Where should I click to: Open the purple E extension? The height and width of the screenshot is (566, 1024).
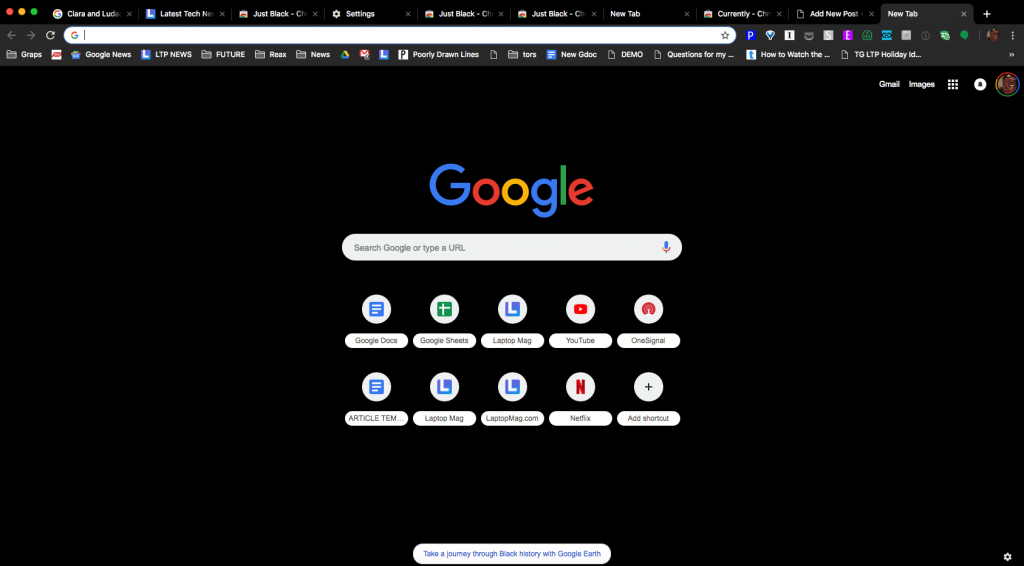[848, 35]
